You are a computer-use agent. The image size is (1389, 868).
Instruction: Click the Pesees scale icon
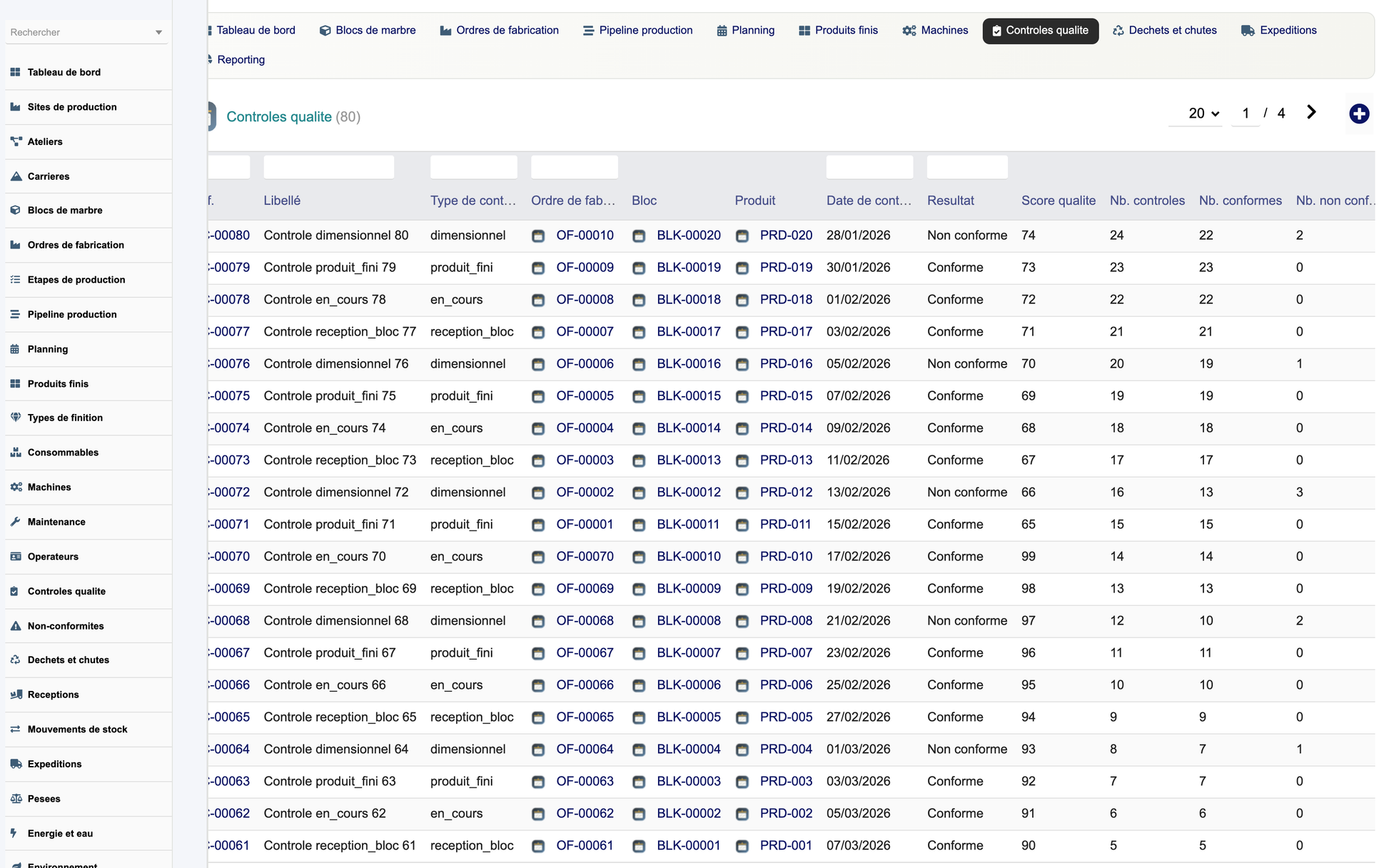[x=16, y=799]
